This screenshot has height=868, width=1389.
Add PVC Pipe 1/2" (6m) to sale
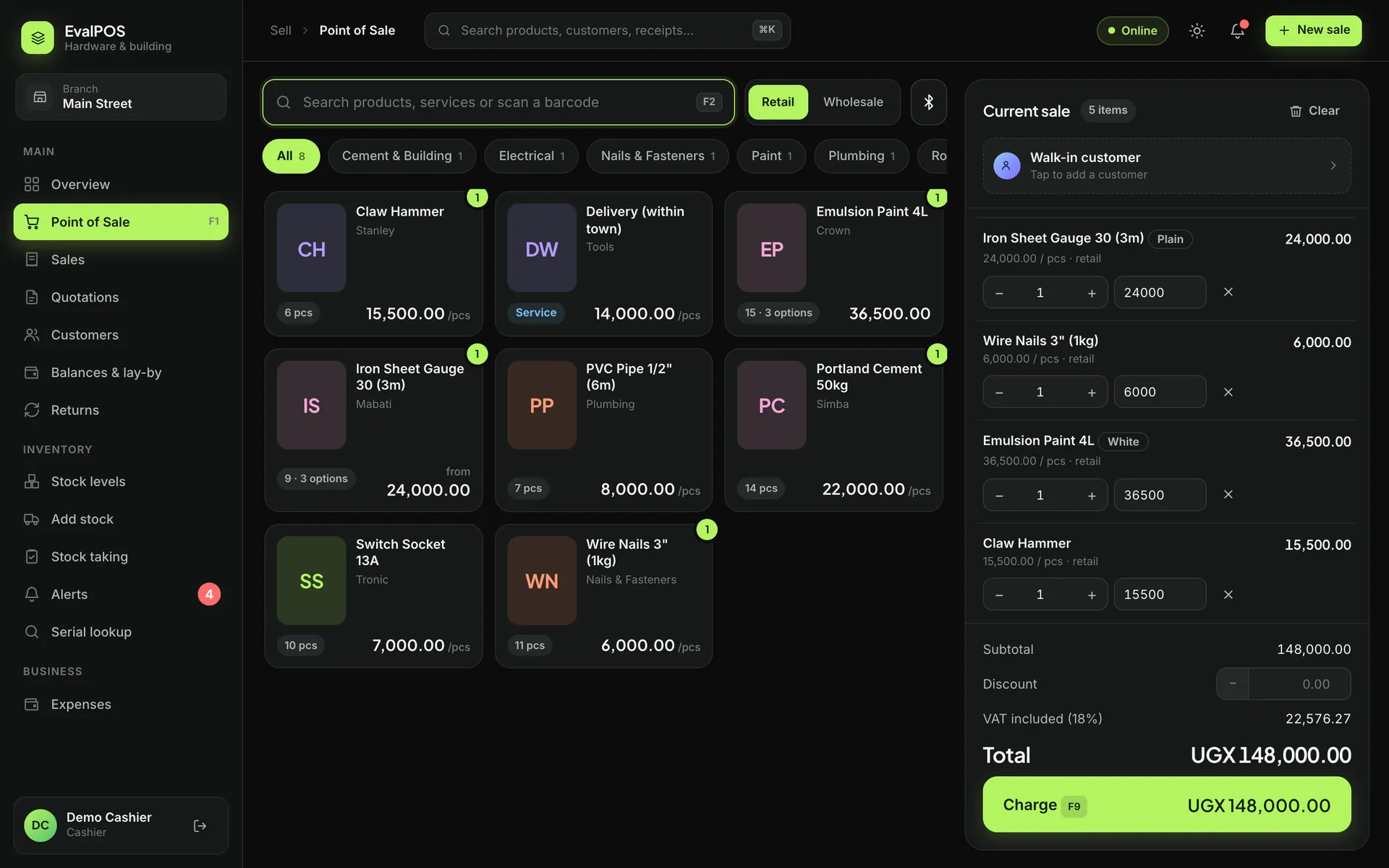(603, 430)
